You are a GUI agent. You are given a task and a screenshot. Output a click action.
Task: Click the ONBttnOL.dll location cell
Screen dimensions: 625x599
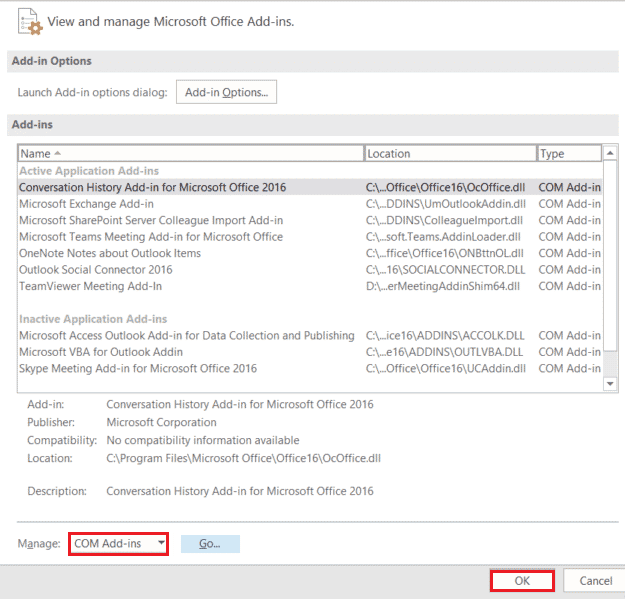point(444,253)
